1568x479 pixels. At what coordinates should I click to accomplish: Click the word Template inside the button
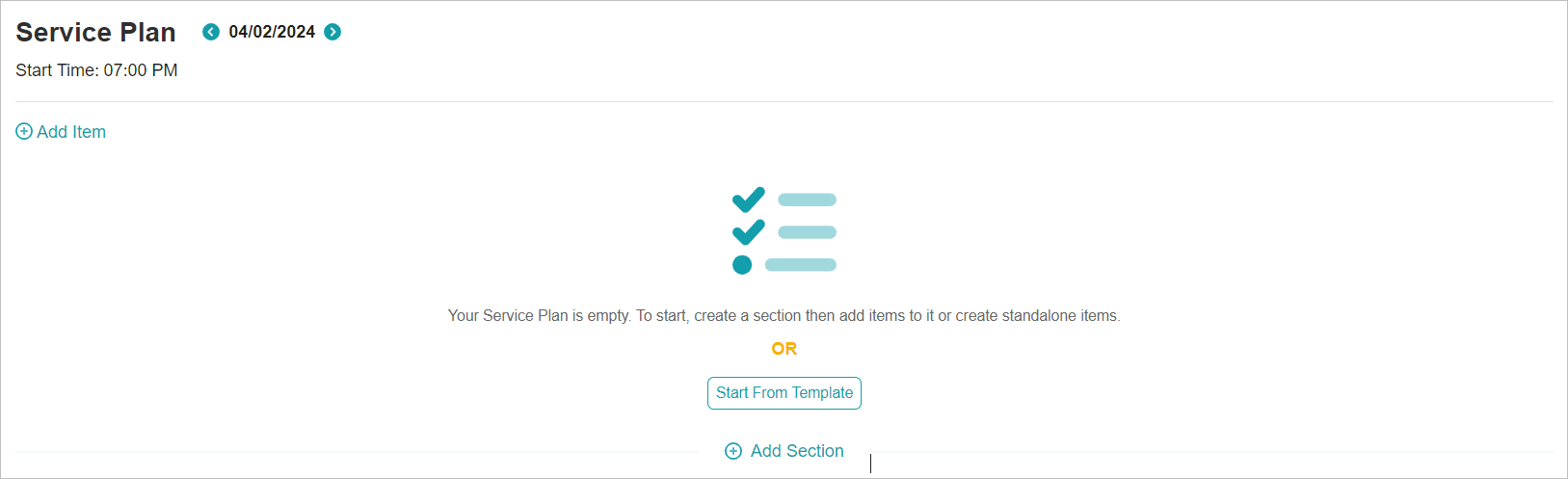tap(822, 393)
